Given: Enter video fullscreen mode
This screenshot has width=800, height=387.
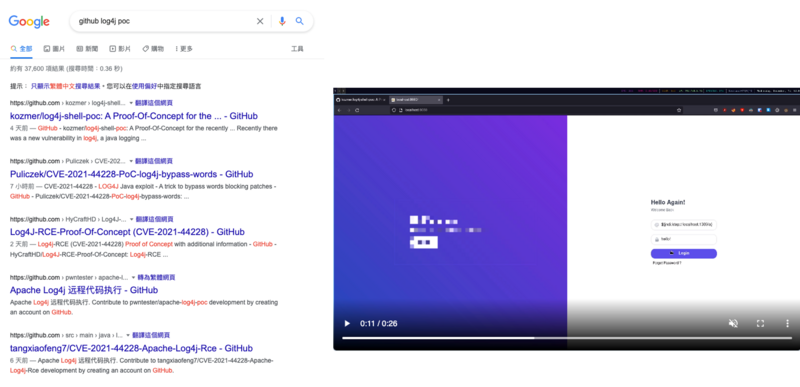Looking at the screenshot, I should [760, 323].
